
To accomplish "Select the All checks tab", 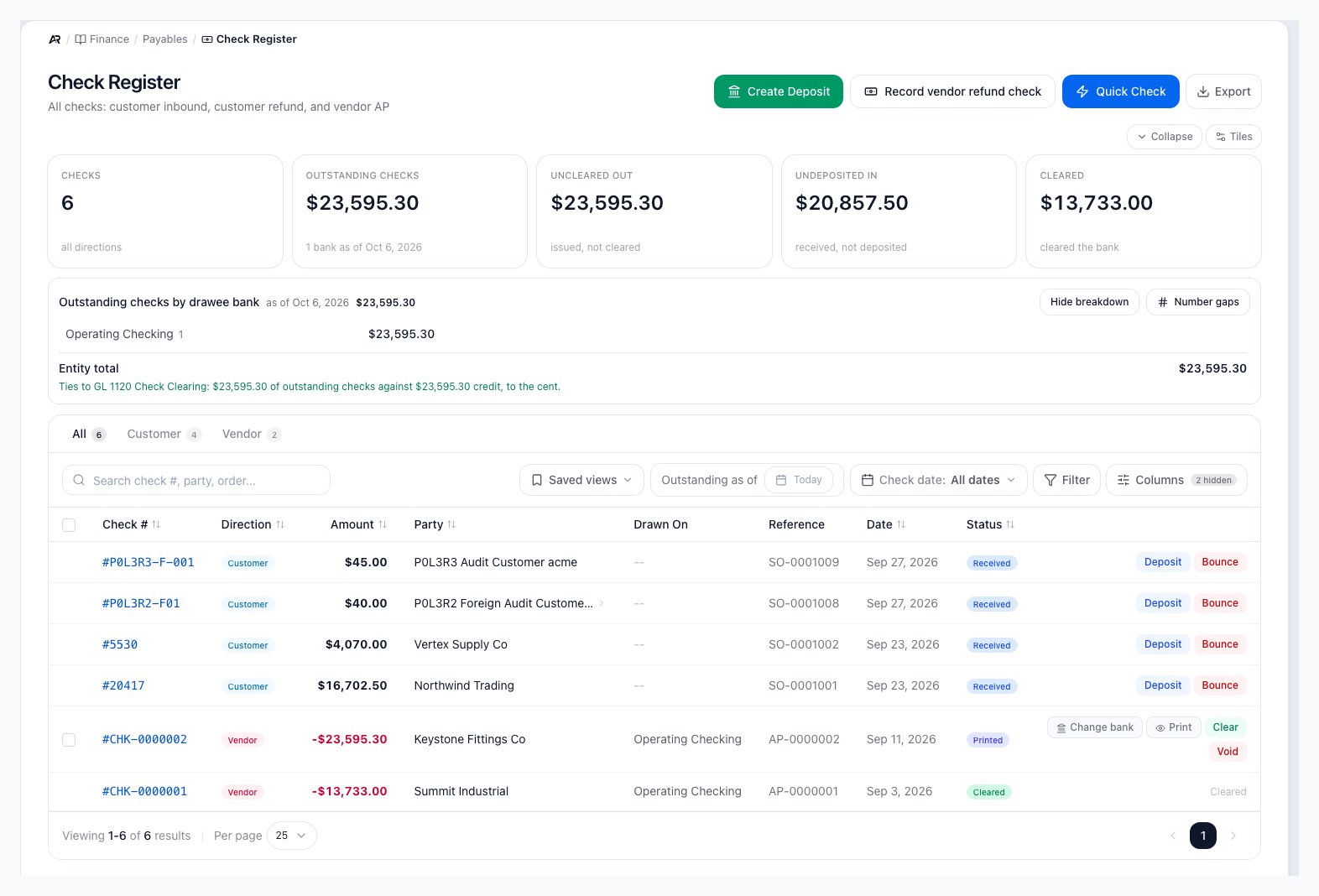I will coord(88,434).
